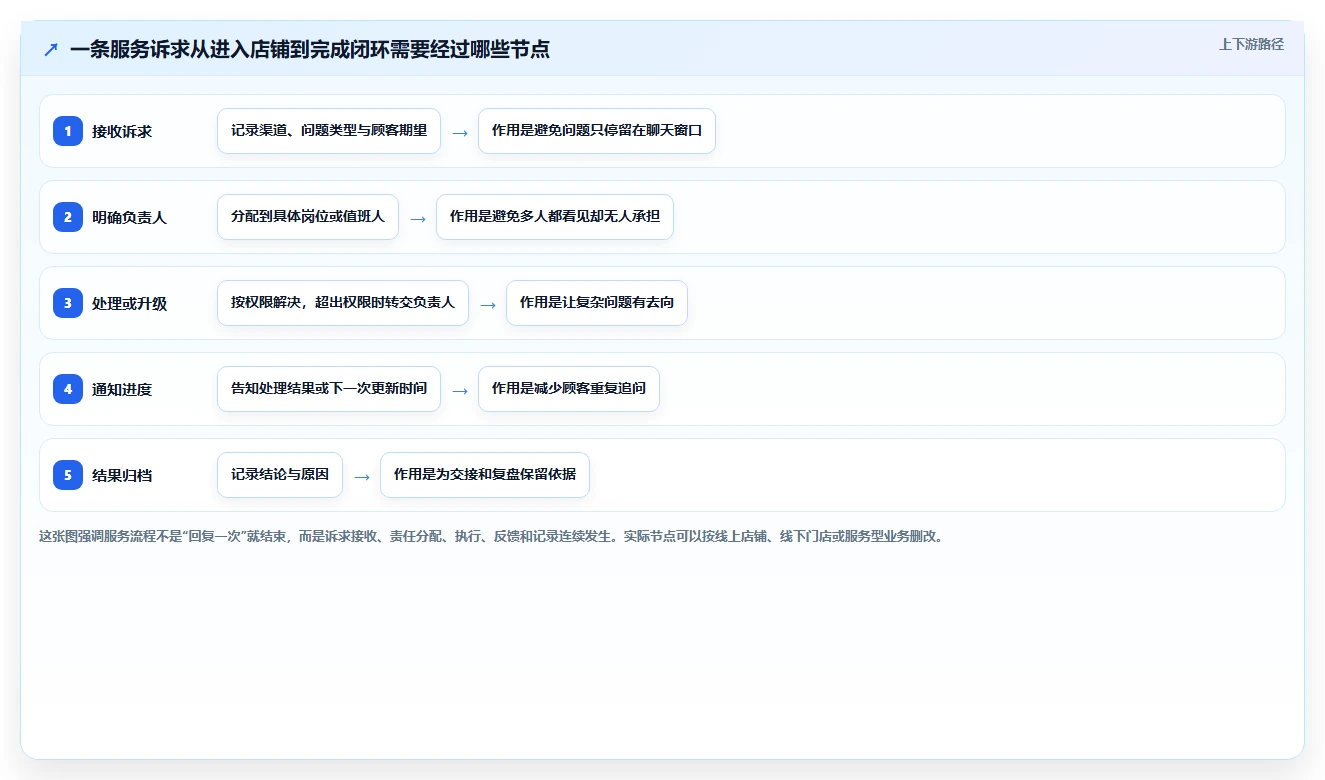Select step badge 2 for 明确负责人
The height and width of the screenshot is (780, 1325).
(68, 217)
